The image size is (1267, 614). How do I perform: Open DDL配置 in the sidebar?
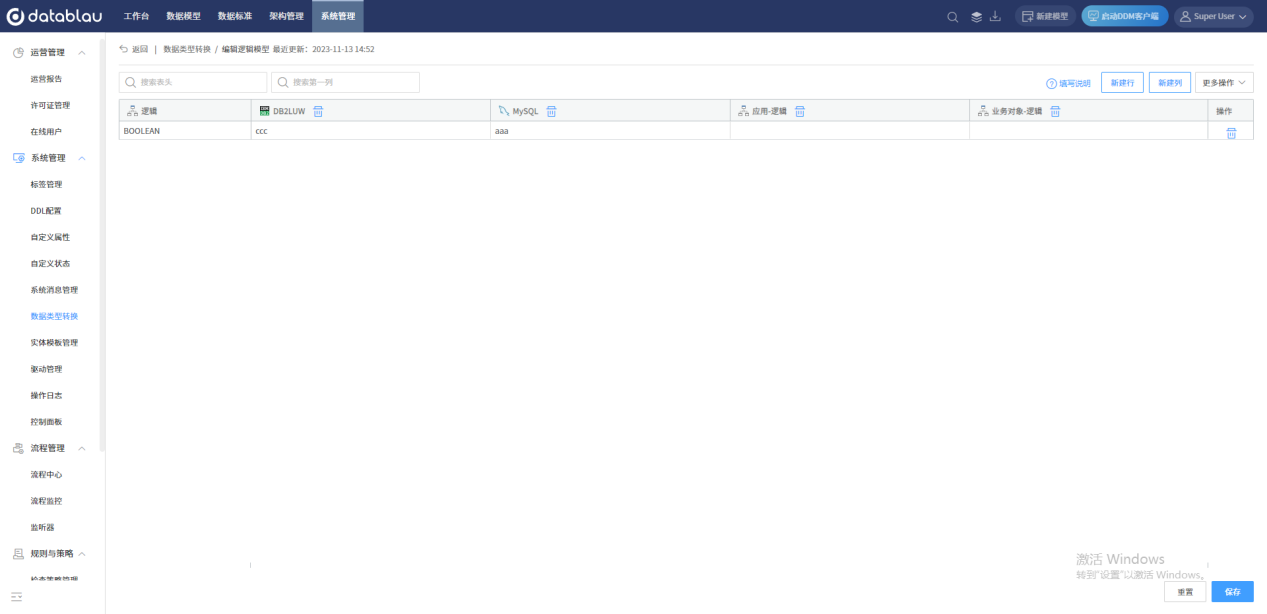coord(46,211)
